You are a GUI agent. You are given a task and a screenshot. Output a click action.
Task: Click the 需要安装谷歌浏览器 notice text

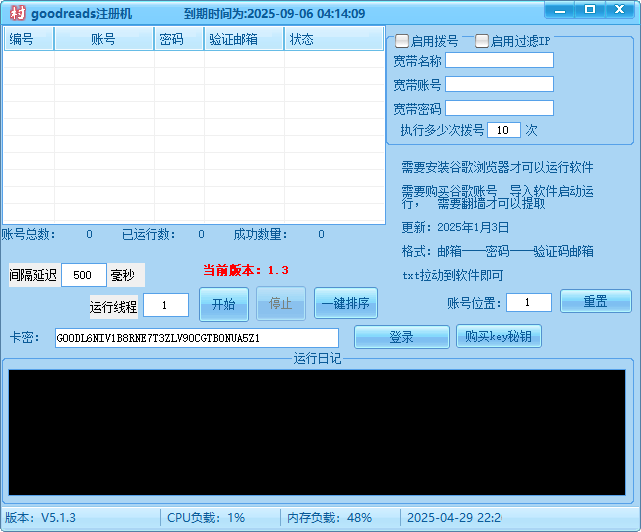[498, 167]
